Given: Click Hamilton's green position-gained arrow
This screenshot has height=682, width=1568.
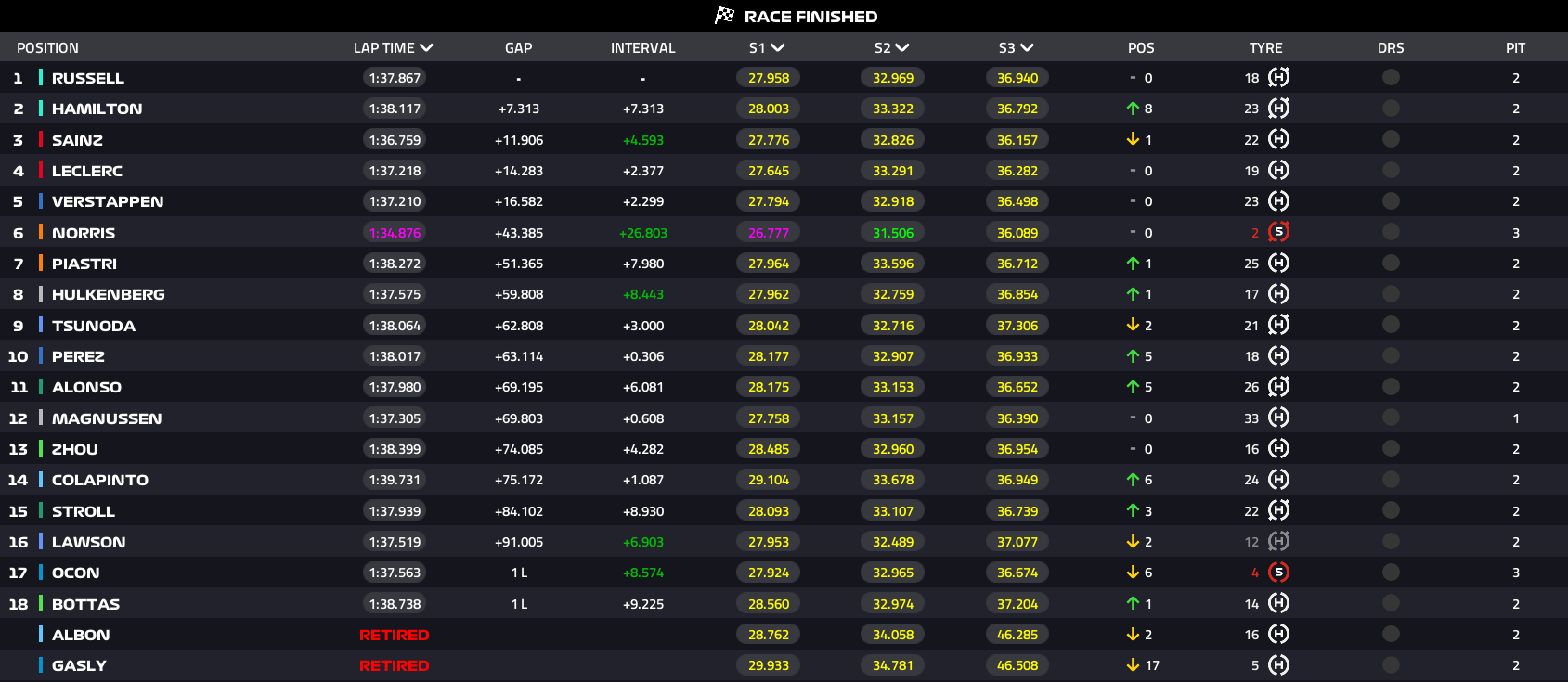Looking at the screenshot, I should (1133, 109).
